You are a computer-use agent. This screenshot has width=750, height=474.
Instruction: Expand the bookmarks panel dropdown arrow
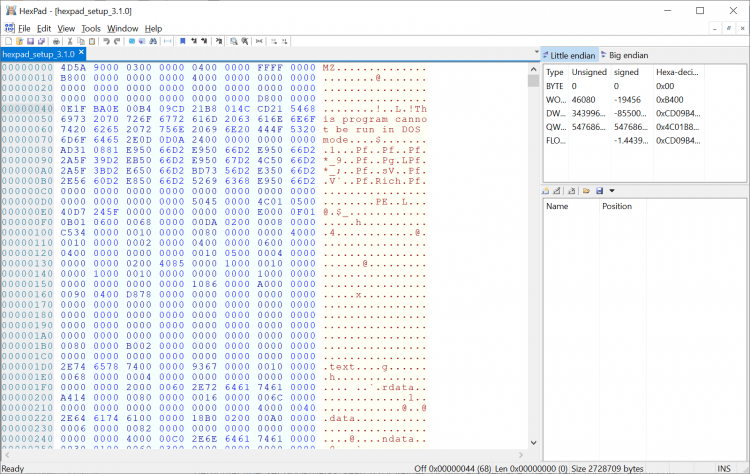point(611,190)
